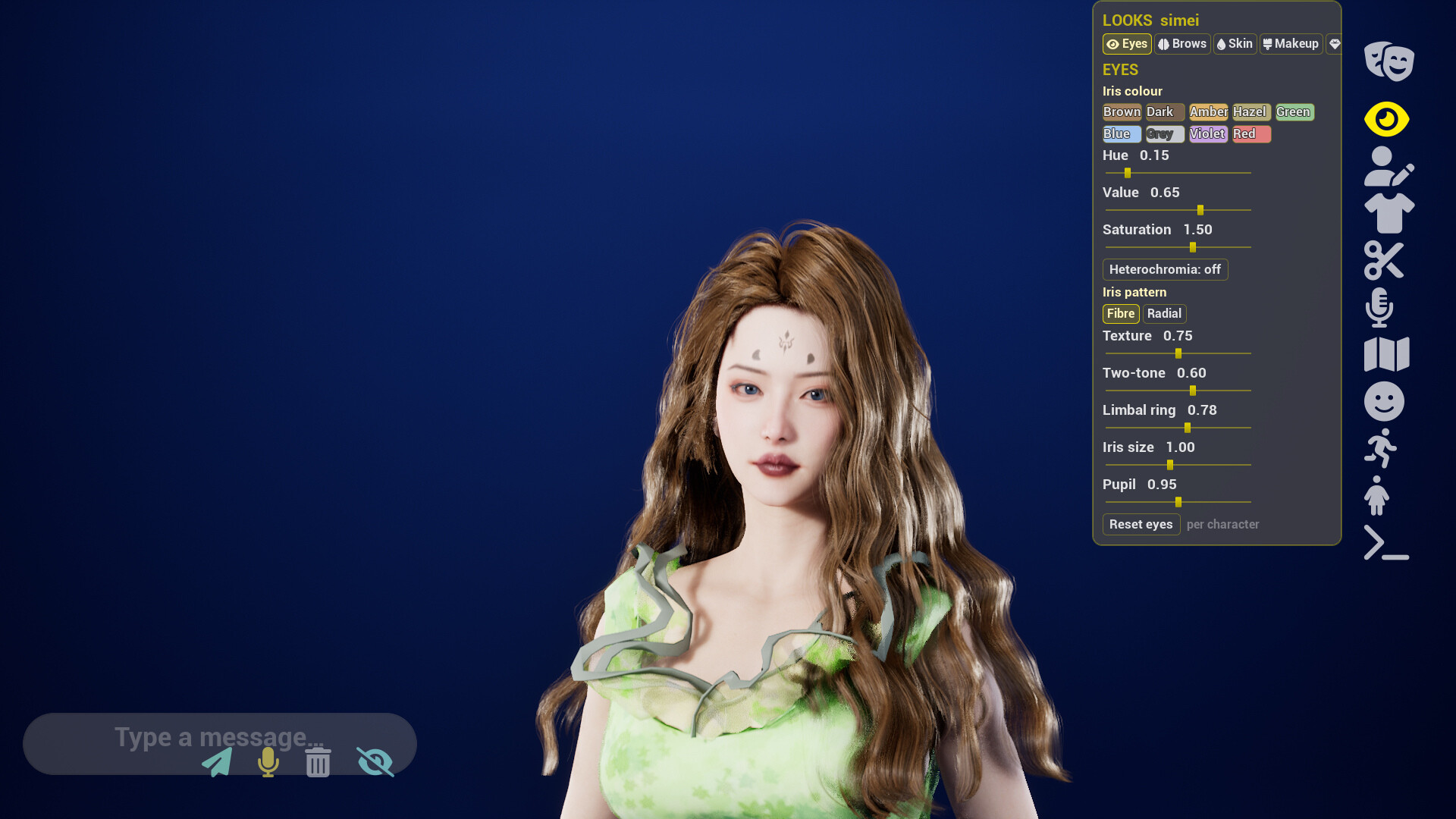The width and height of the screenshot is (1456, 819).
Task: Select Fibre iris pattern
Action: (x=1121, y=313)
